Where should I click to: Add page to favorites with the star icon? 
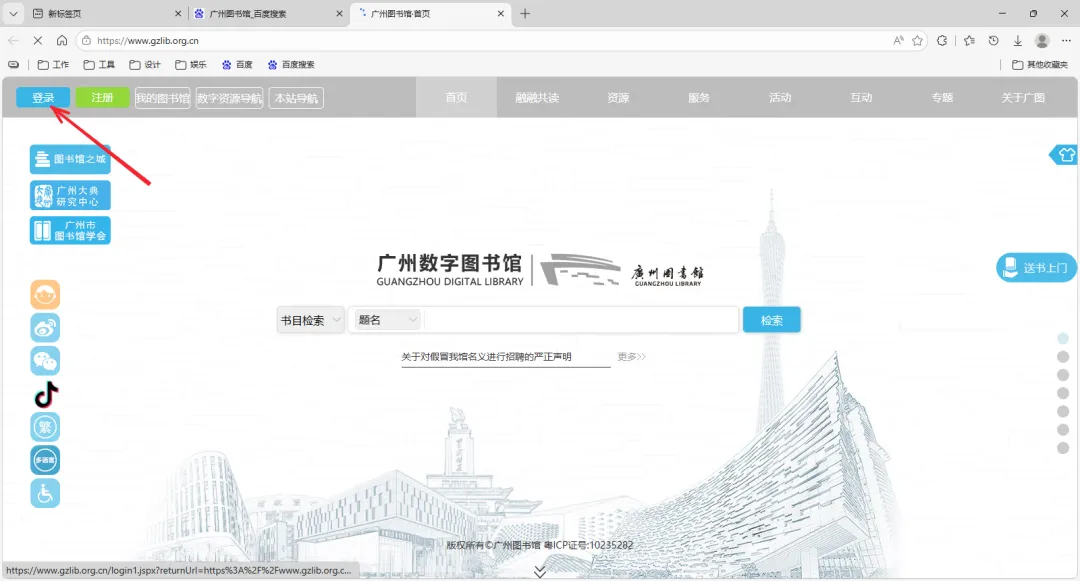917,41
